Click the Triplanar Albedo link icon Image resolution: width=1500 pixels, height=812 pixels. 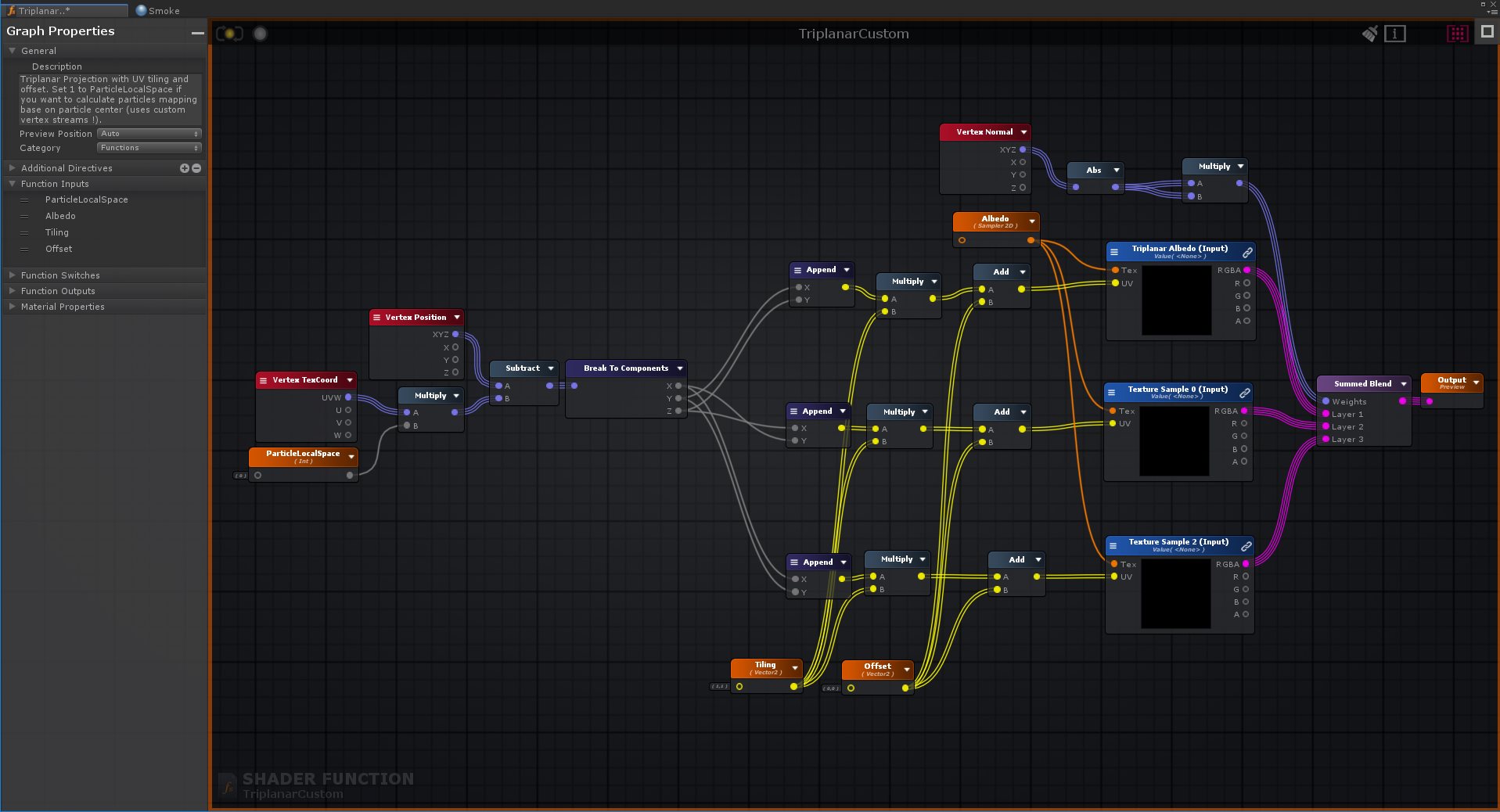pos(1247,252)
